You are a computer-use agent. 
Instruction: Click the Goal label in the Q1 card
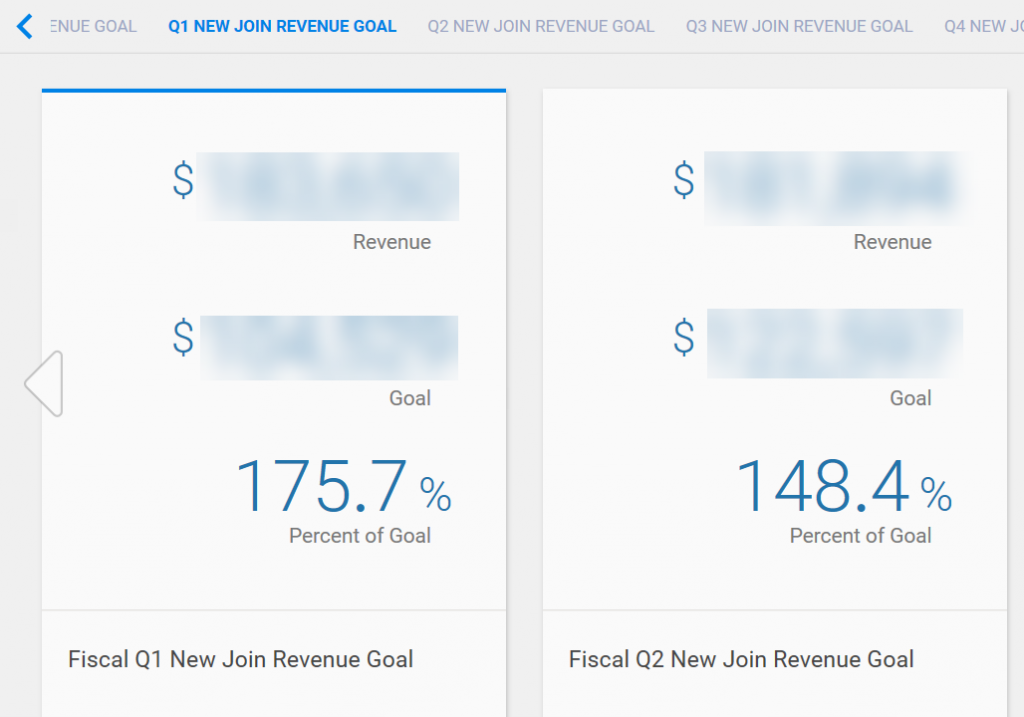click(410, 398)
